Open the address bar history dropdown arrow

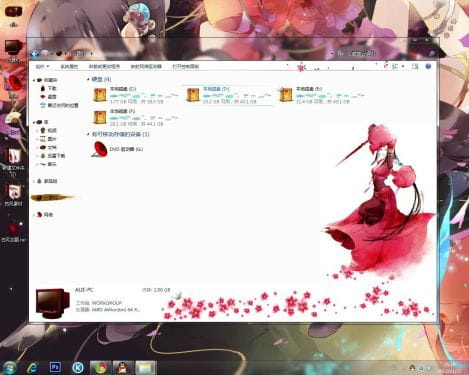[332, 53]
